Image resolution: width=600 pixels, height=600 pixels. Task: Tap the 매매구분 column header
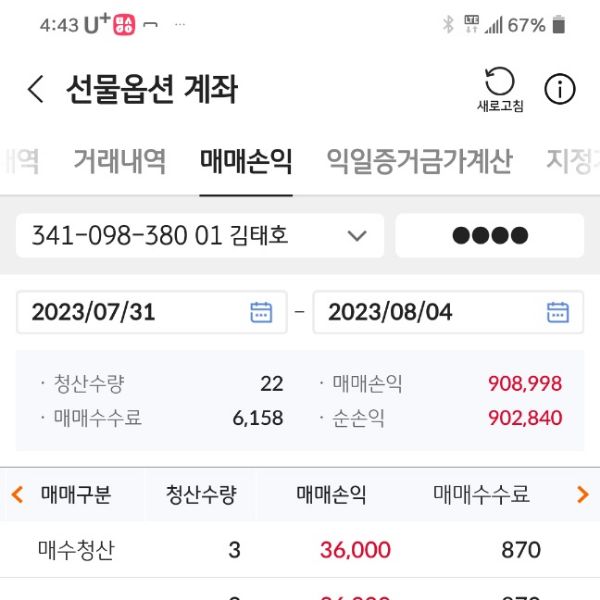(x=76, y=494)
